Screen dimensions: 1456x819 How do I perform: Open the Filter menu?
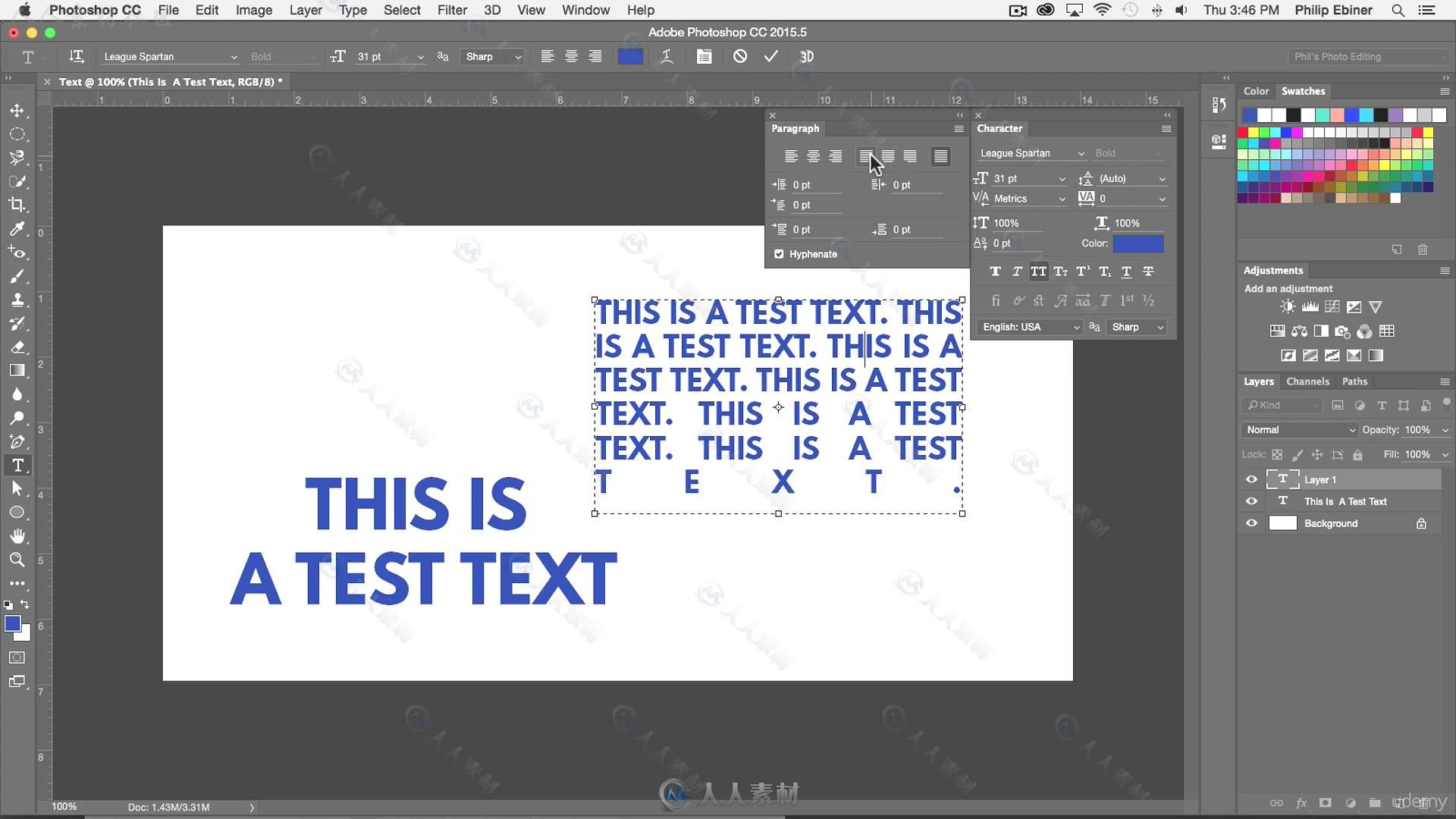[452, 10]
